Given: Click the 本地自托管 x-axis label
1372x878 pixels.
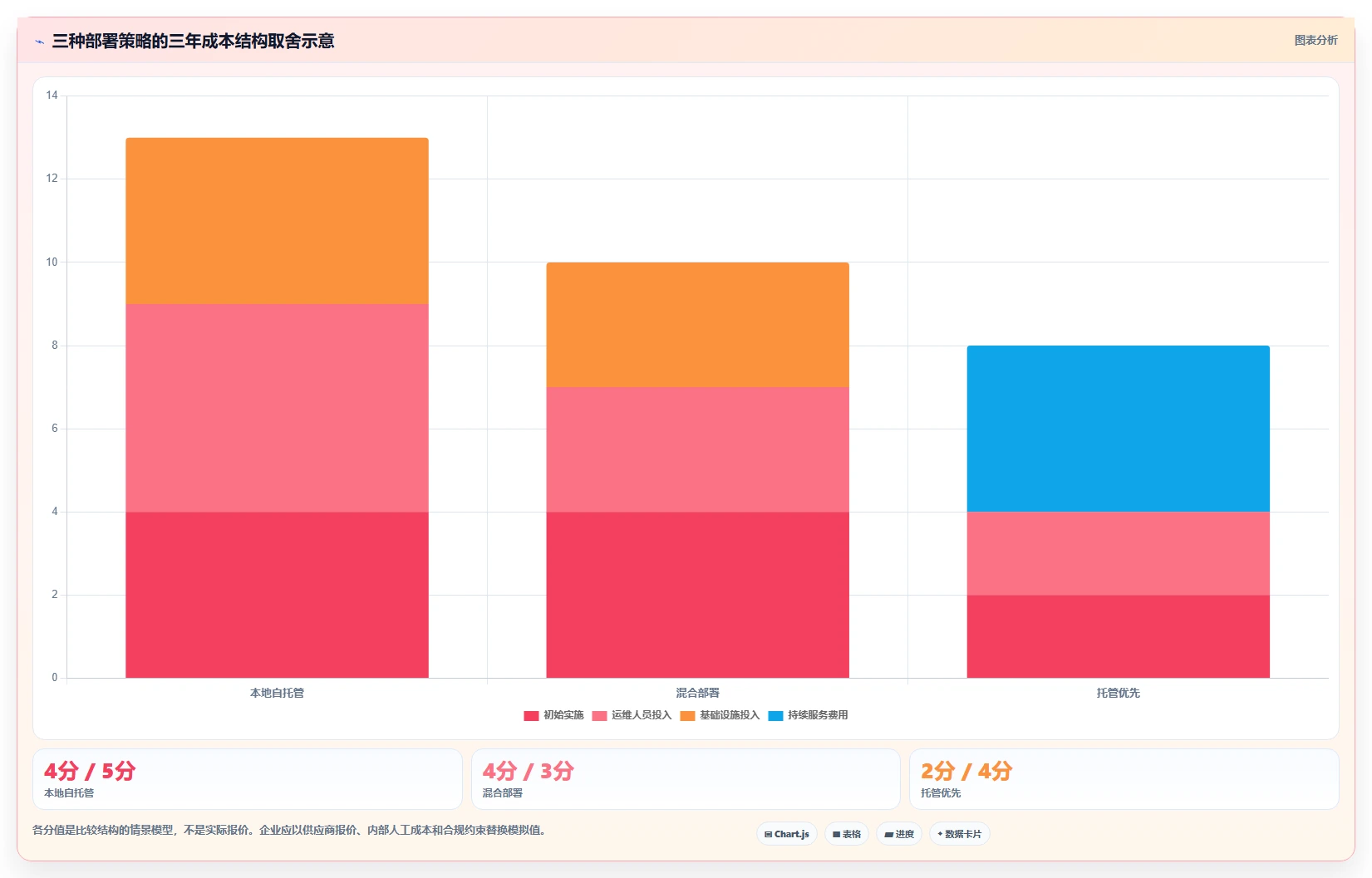Looking at the screenshot, I should pyautogui.click(x=277, y=693).
